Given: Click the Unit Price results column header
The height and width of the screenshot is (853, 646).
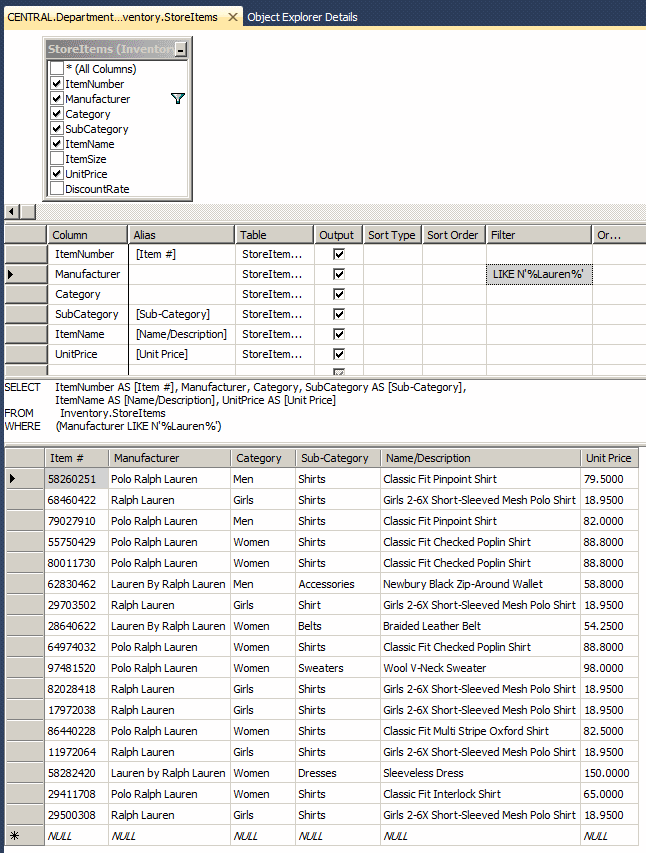Looking at the screenshot, I should (609, 458).
